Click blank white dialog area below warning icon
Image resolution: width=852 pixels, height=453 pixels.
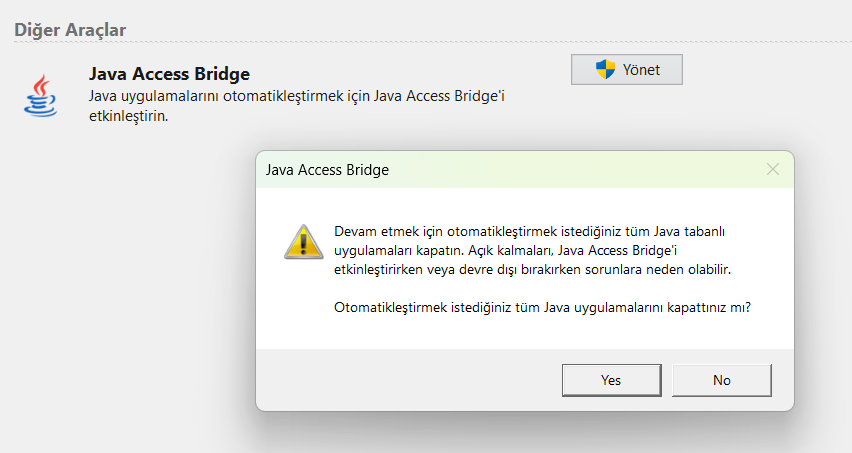point(298,310)
